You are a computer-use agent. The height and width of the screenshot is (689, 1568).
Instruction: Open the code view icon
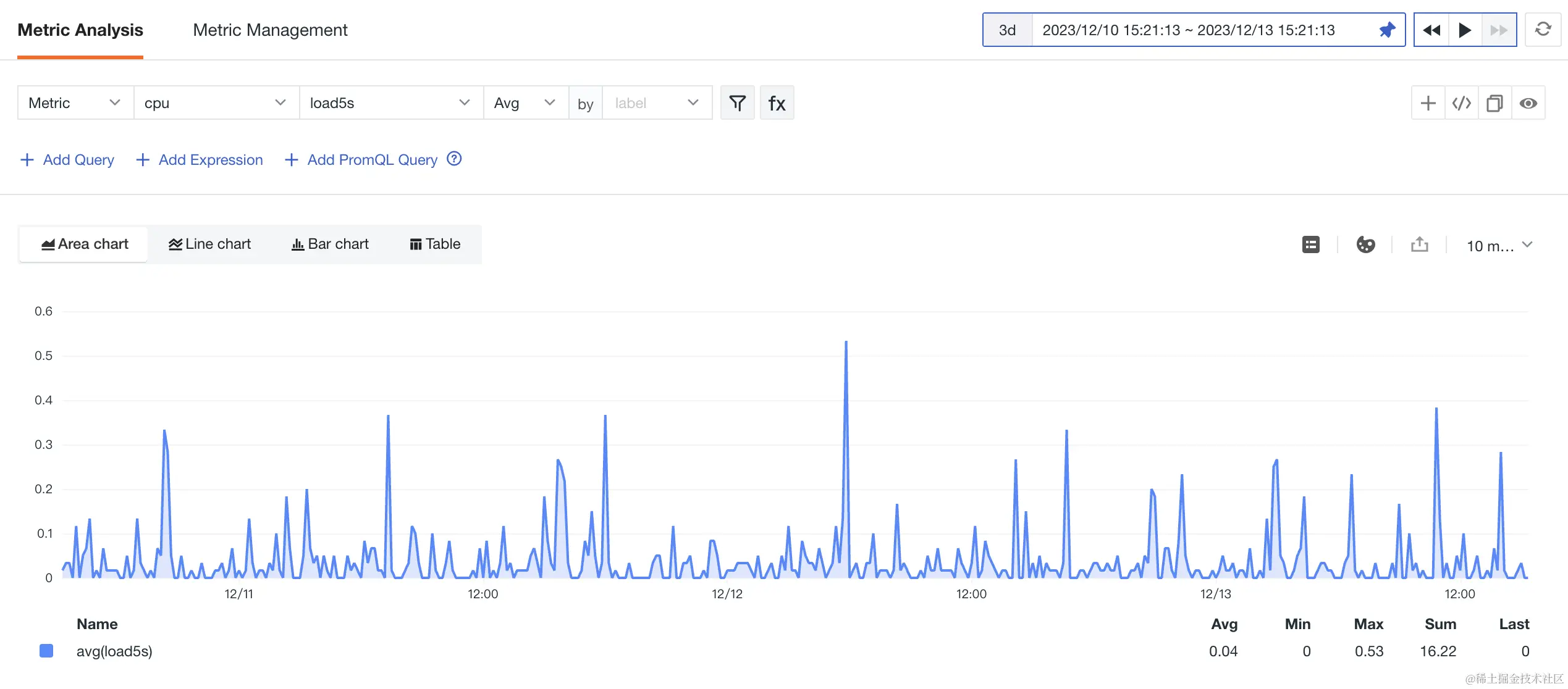pyautogui.click(x=1461, y=103)
